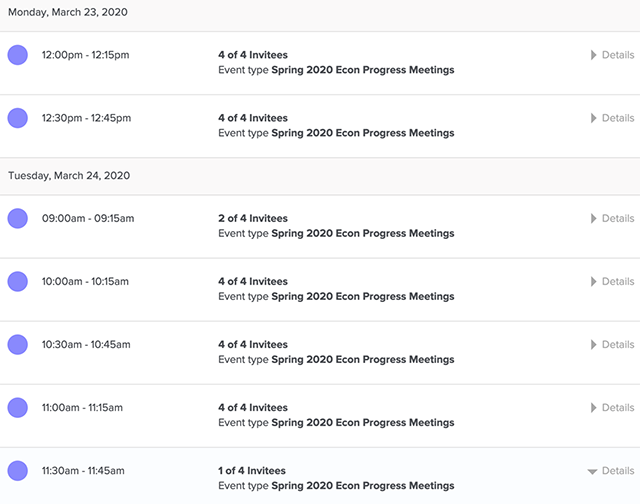The height and width of the screenshot is (504, 640).
Task: Expand Details arrow for 11:00am - 11:15am meeting
Action: 593,408
